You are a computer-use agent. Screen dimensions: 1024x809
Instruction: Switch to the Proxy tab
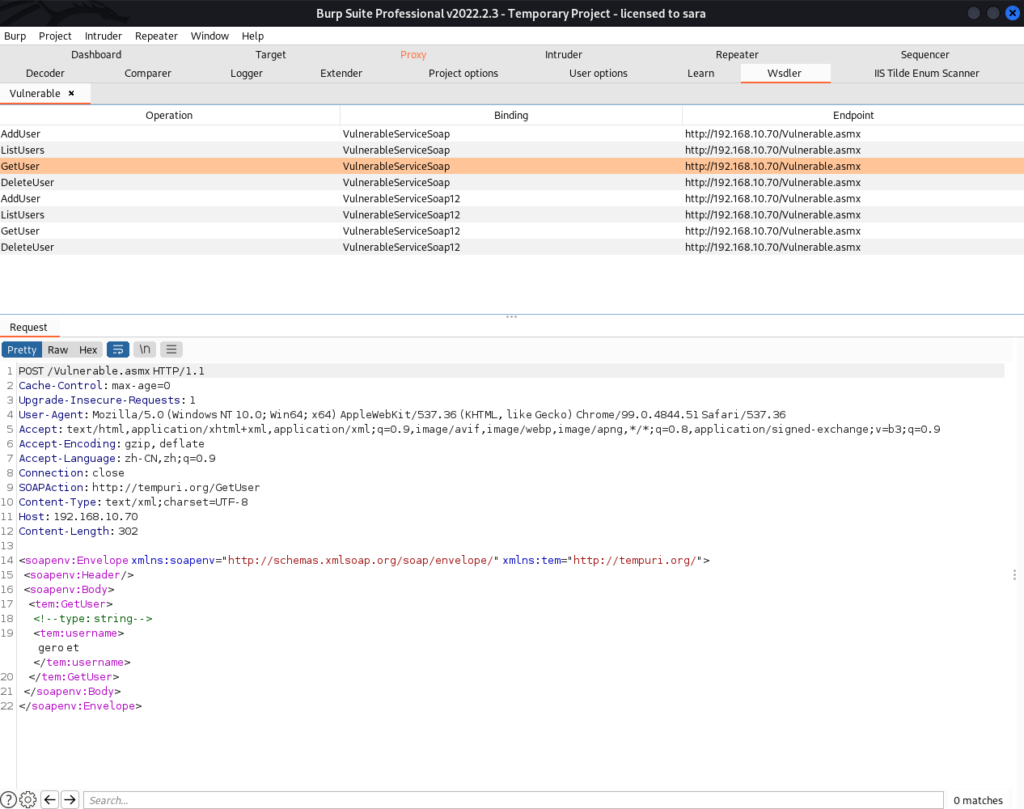pyautogui.click(x=413, y=55)
